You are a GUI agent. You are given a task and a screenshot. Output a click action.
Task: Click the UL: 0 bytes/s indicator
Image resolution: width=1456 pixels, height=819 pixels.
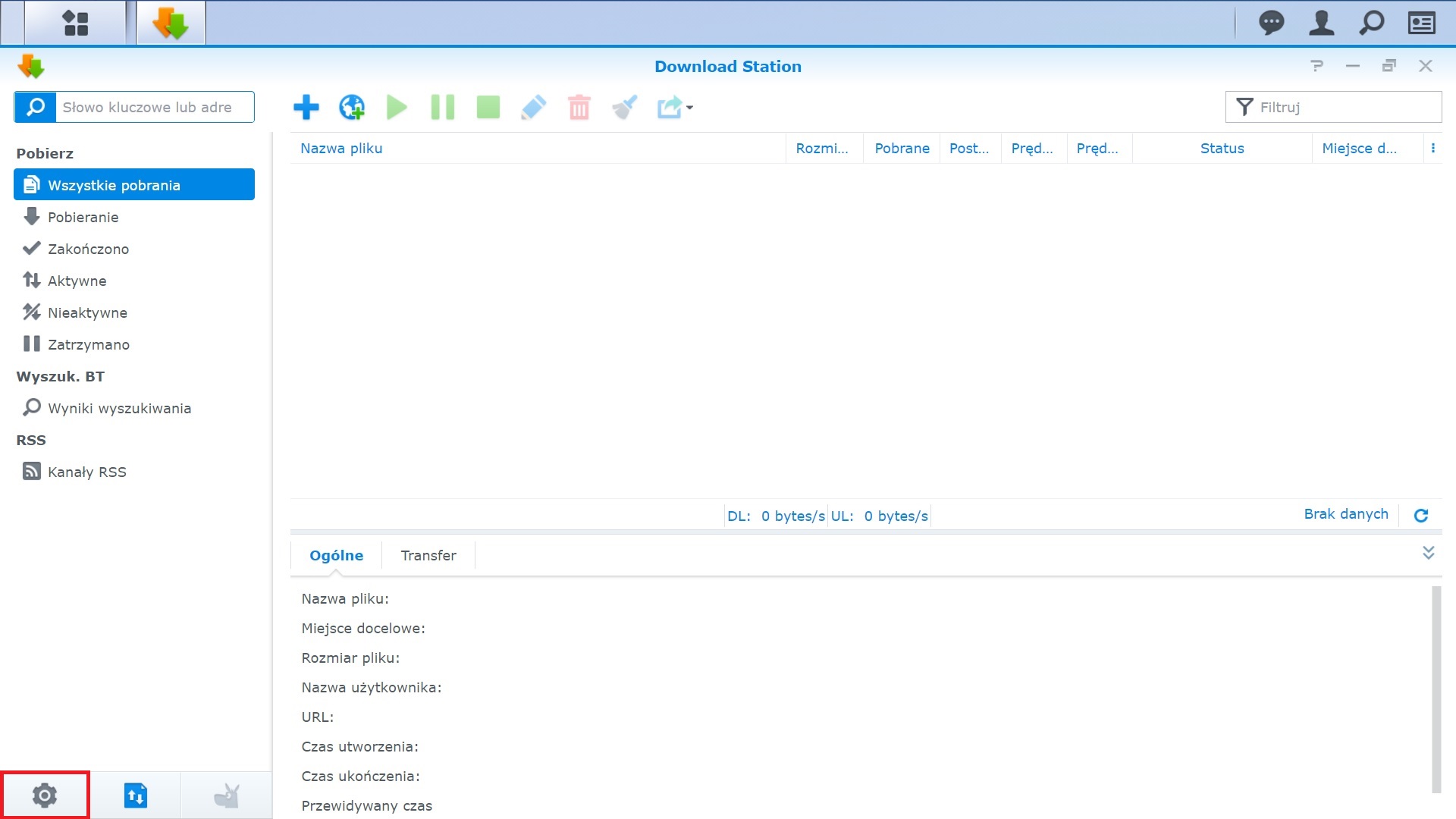(879, 516)
